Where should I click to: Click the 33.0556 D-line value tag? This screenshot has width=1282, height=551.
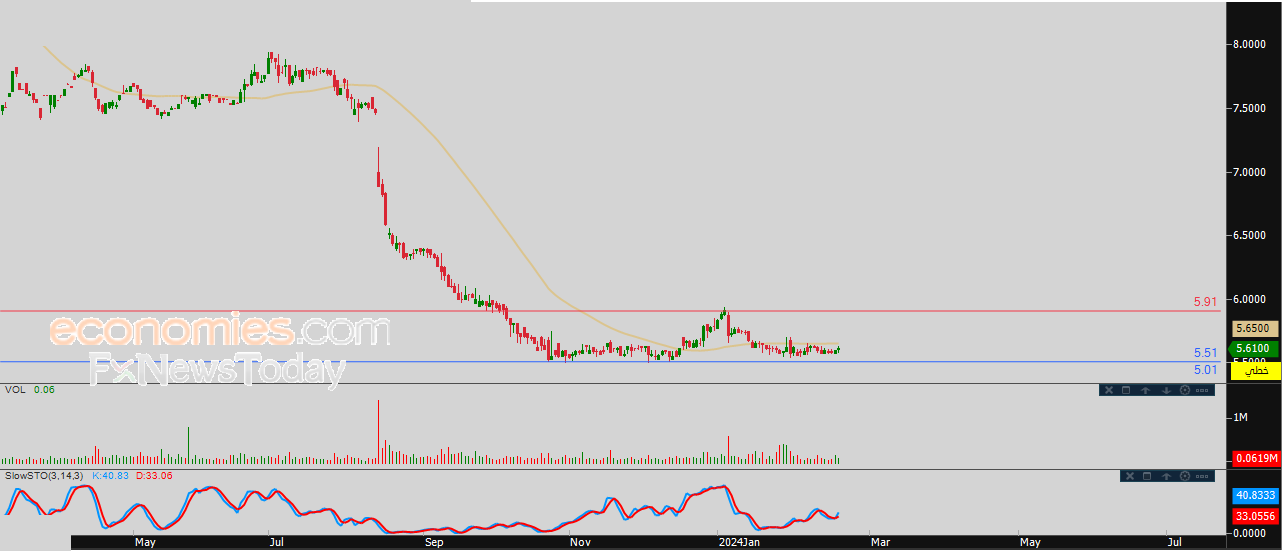pyautogui.click(x=1256, y=516)
